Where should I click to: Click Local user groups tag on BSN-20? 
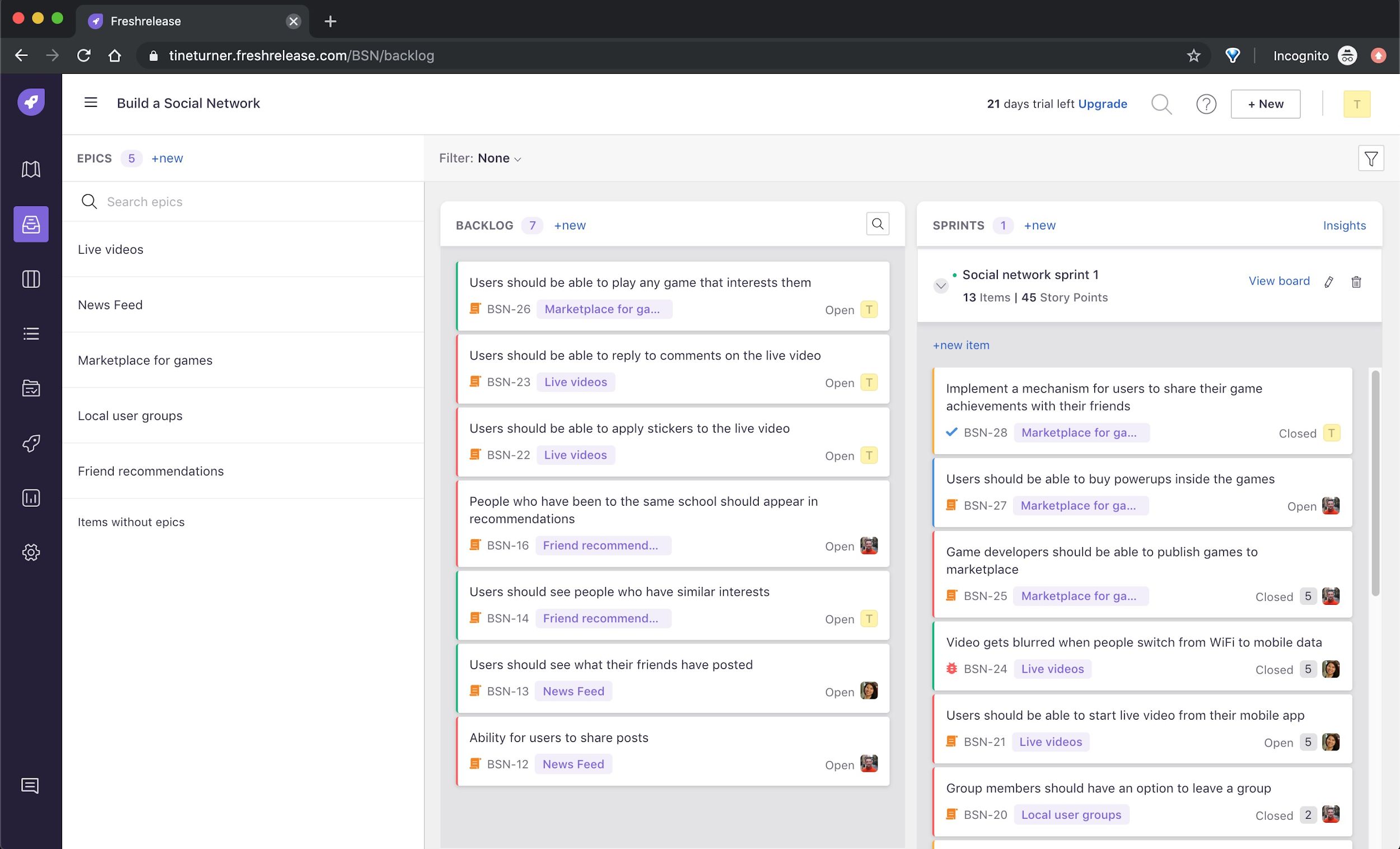(x=1071, y=814)
